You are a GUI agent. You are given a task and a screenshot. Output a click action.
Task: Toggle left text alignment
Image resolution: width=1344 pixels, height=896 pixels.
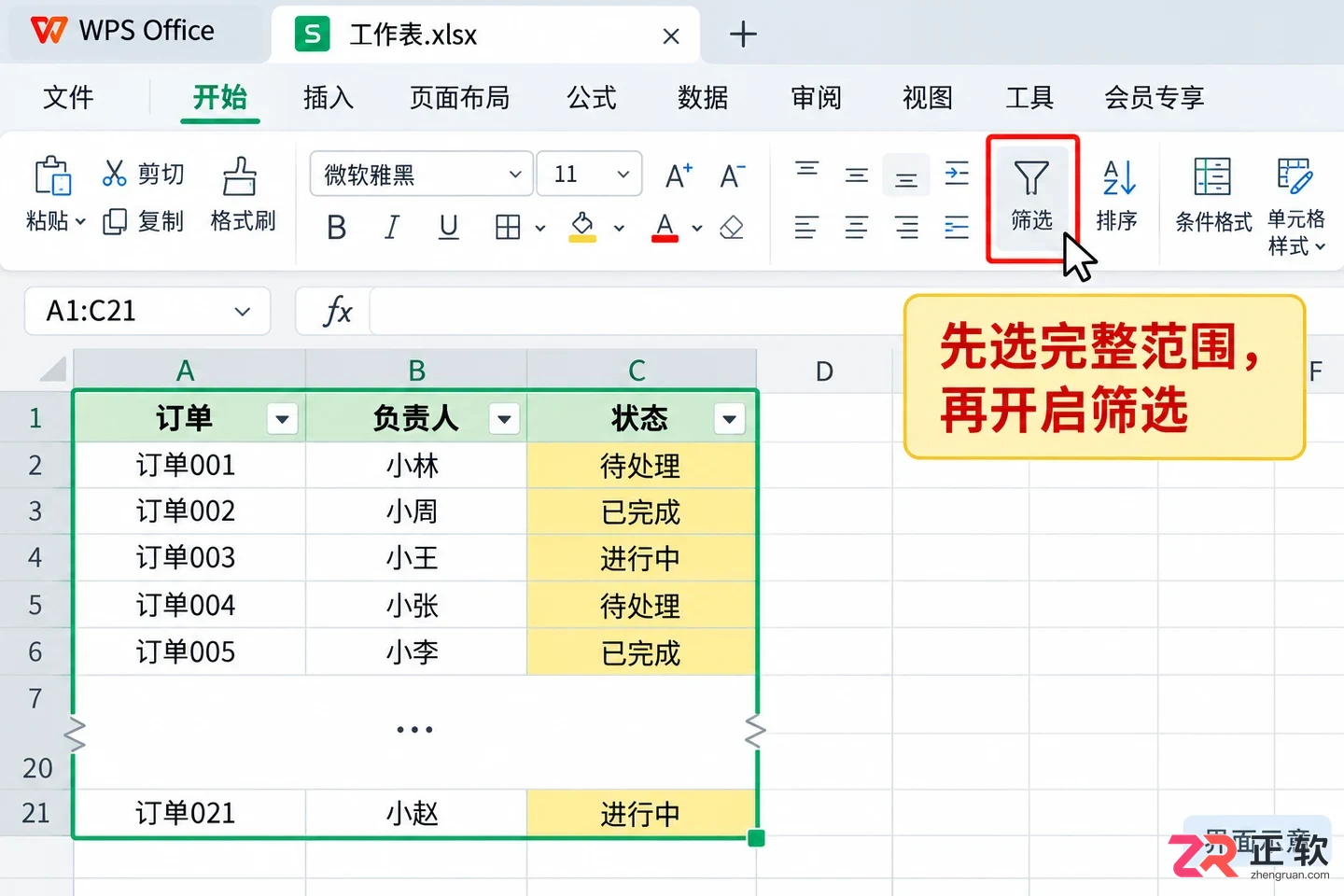coord(807,227)
